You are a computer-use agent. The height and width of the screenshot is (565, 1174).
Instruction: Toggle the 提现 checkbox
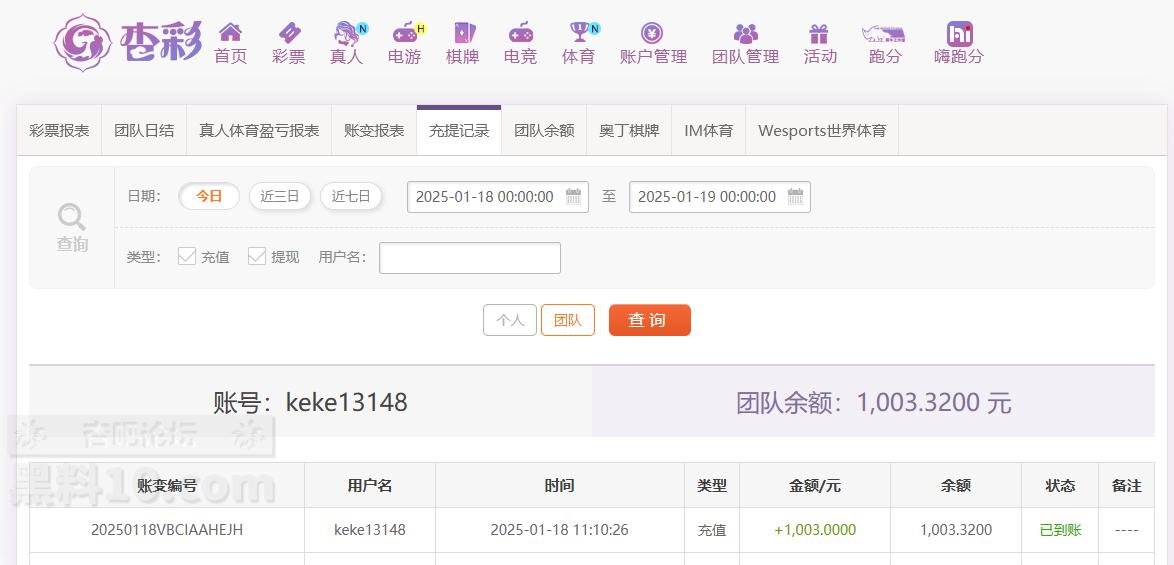[x=257, y=257]
